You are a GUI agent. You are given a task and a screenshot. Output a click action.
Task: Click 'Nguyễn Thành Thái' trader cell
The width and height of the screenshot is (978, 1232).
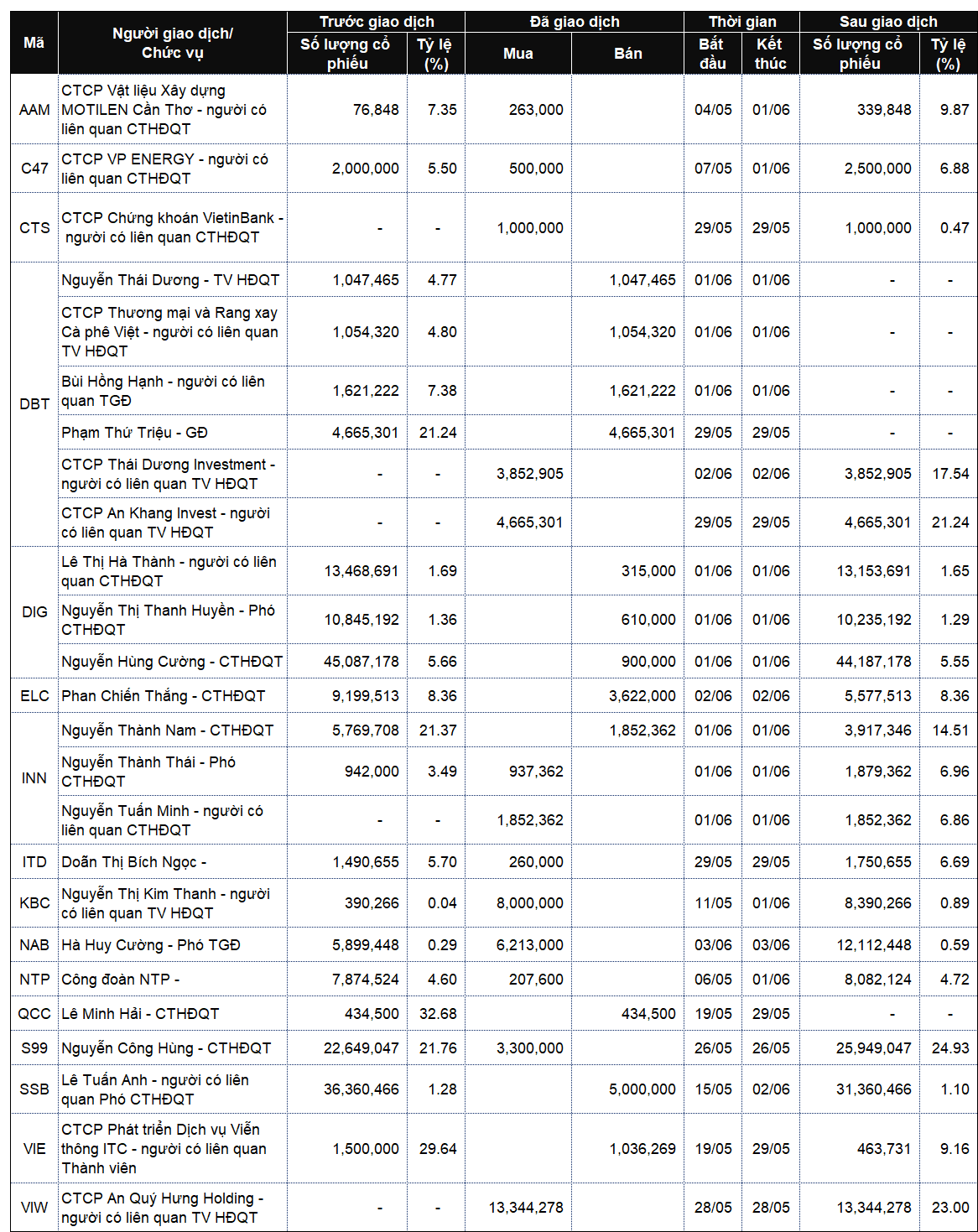tap(173, 772)
